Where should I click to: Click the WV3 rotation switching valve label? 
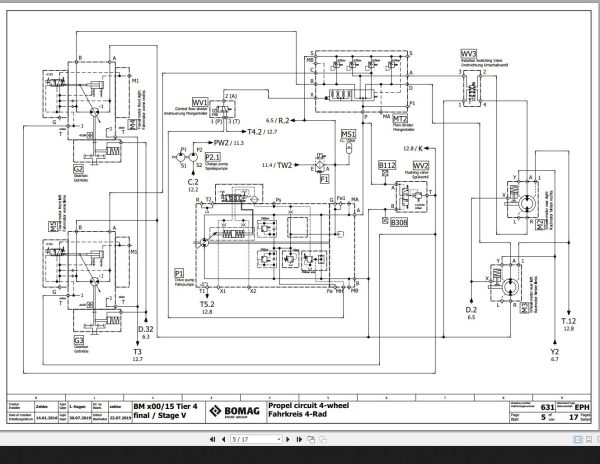[x=468, y=54]
